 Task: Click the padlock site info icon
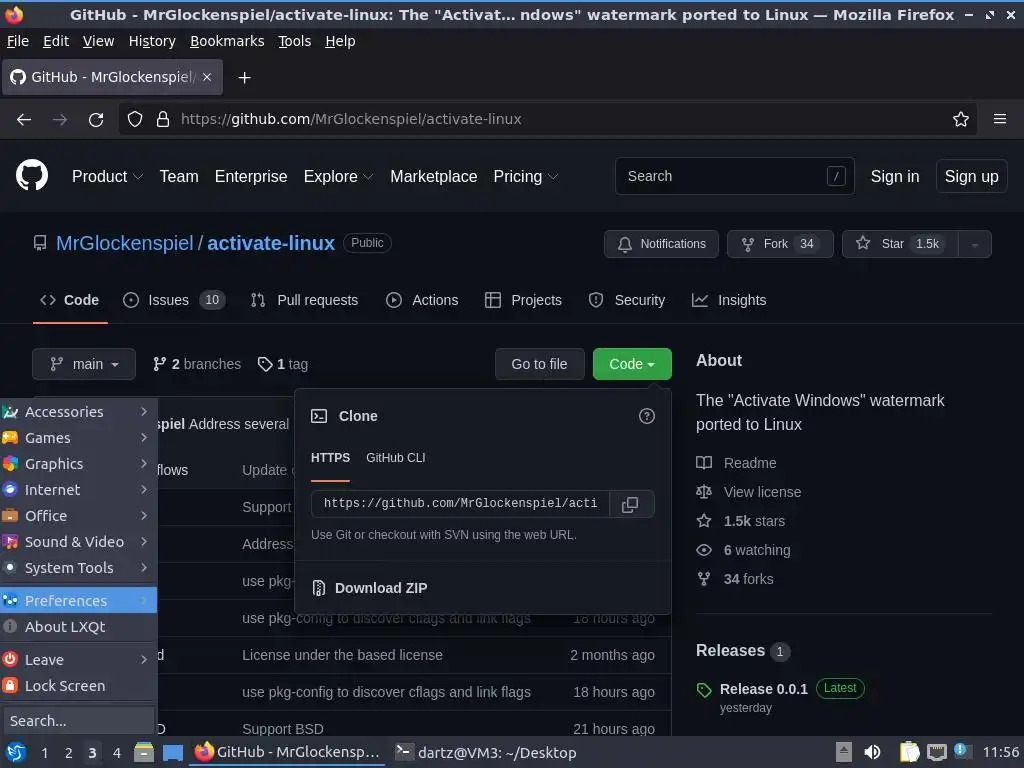coord(163,120)
